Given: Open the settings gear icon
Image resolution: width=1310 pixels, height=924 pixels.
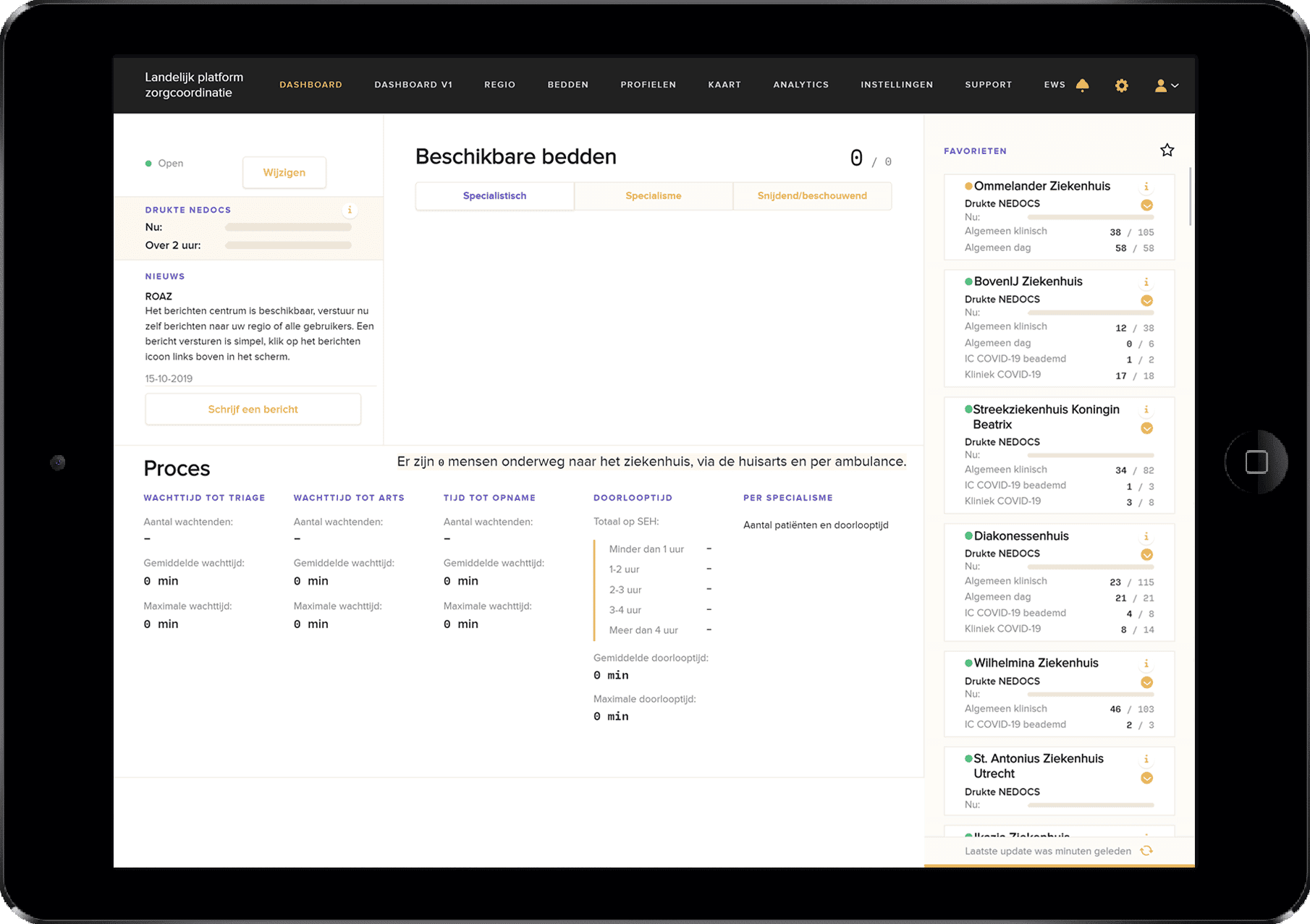Looking at the screenshot, I should click(x=1121, y=85).
